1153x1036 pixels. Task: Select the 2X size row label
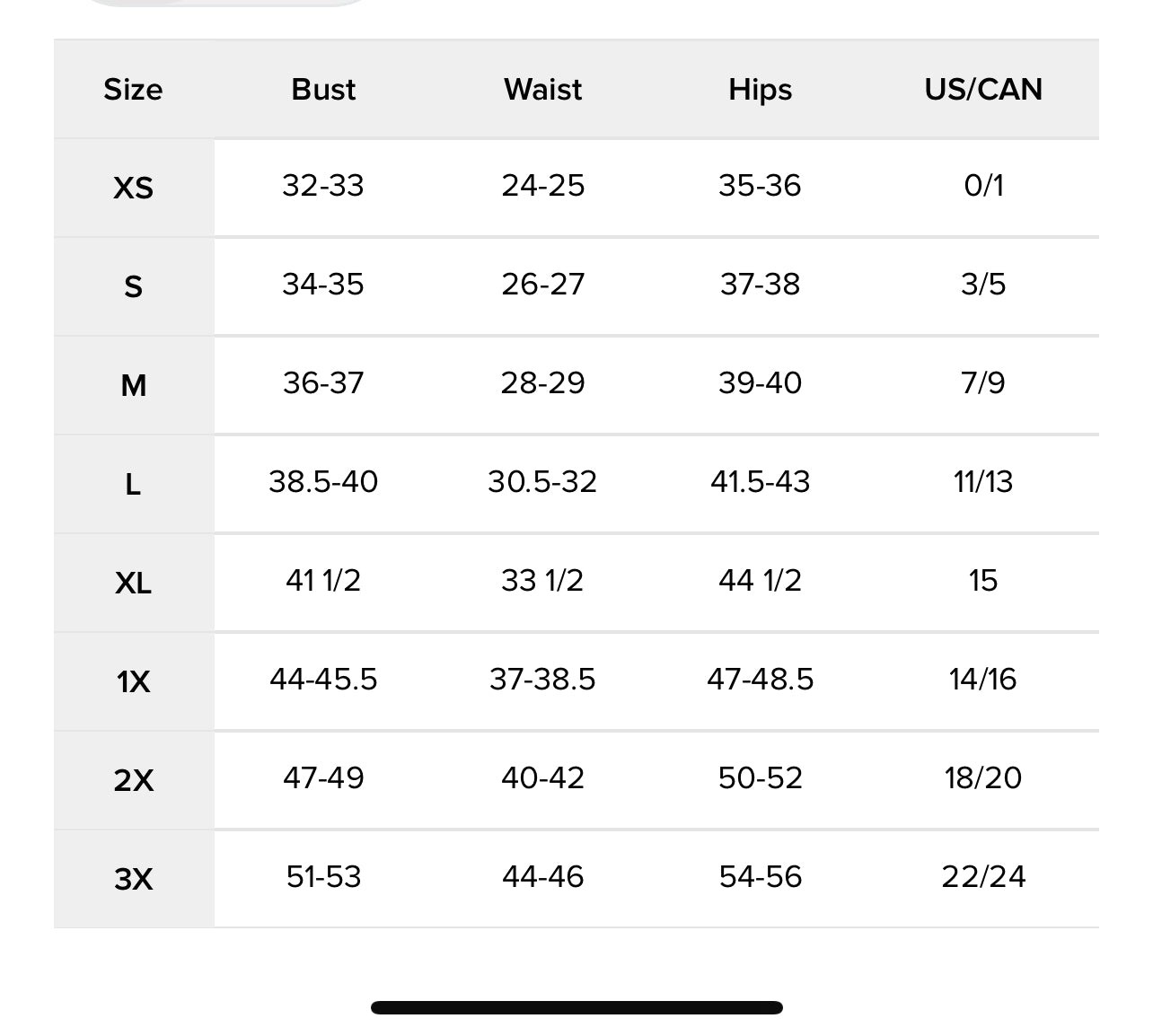133,780
